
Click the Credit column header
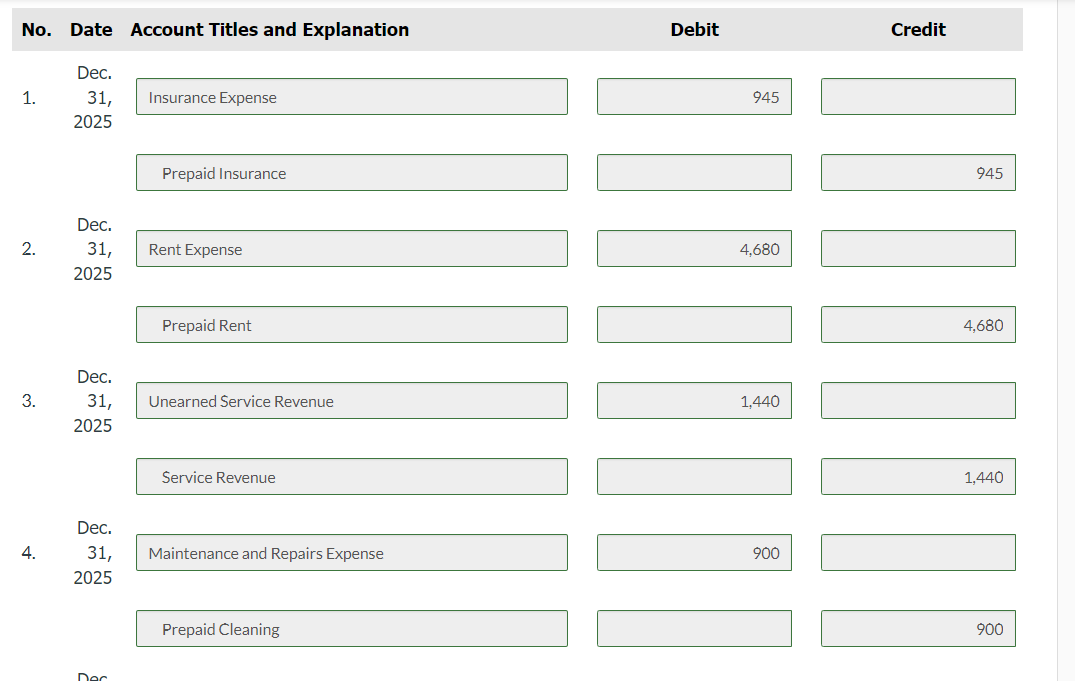[919, 29]
